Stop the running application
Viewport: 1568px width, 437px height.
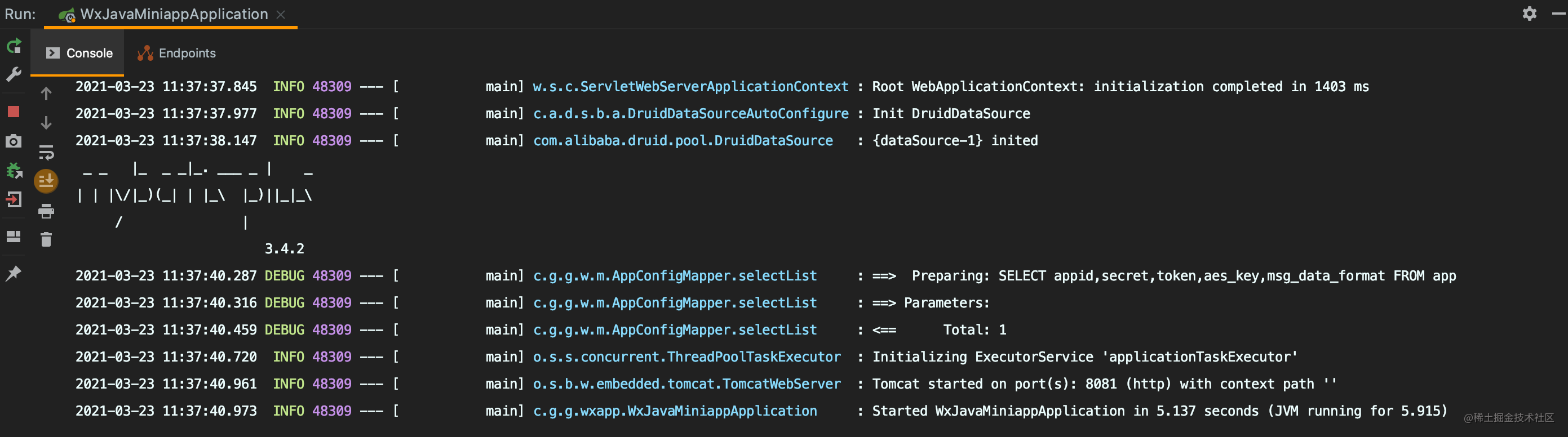tap(14, 112)
